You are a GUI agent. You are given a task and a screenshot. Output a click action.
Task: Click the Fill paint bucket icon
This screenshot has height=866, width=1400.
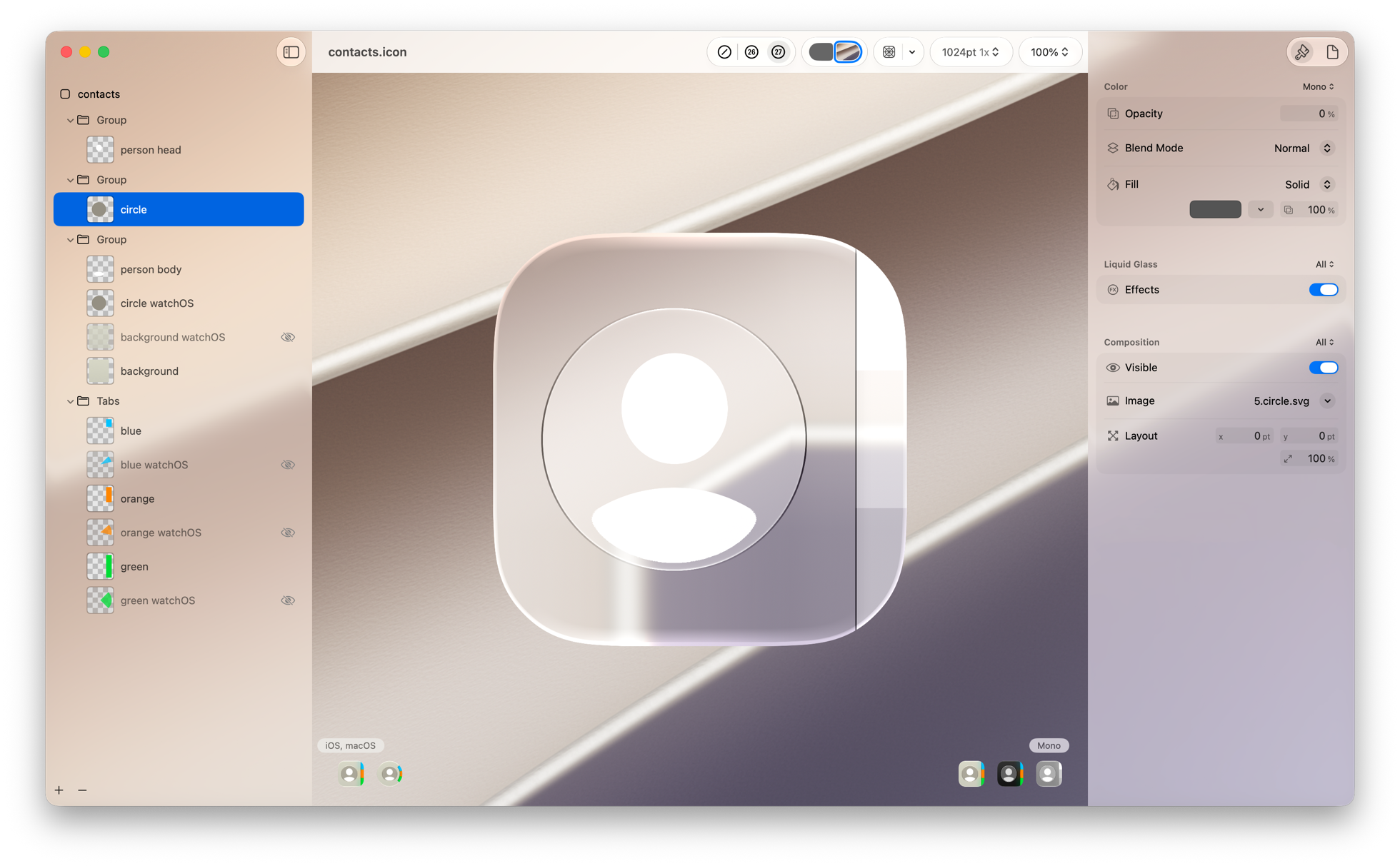[x=1113, y=184]
